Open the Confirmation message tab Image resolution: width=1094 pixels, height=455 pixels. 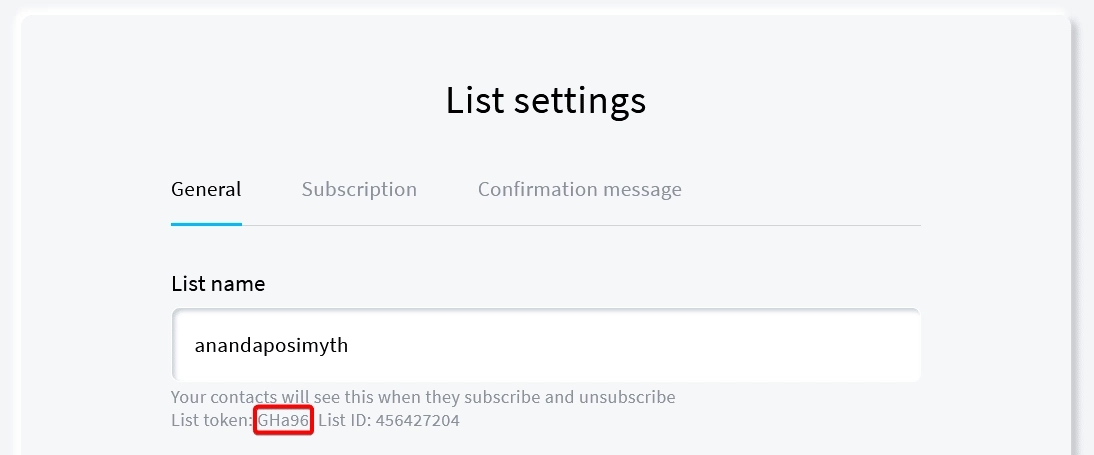point(579,190)
